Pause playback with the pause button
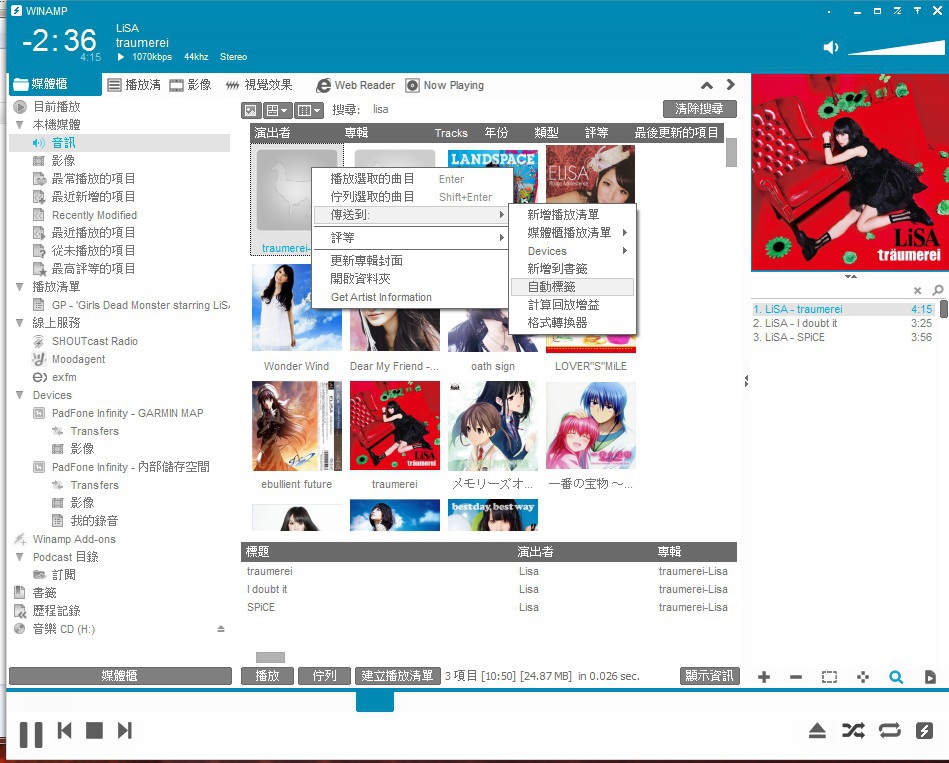The image size is (949, 763). tap(31, 734)
